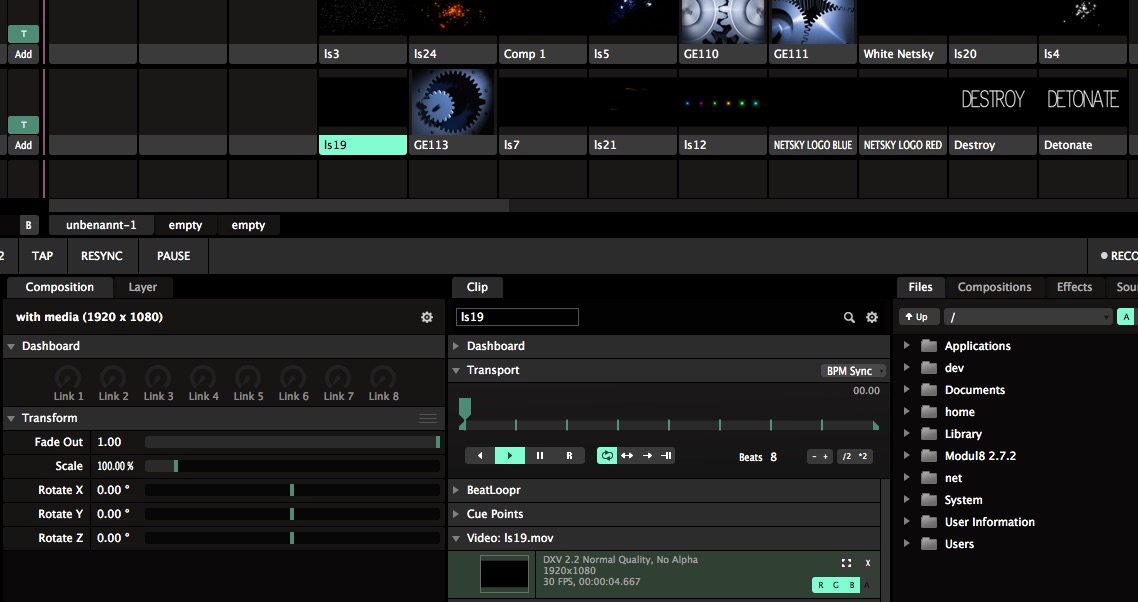This screenshot has width=1138, height=602.
Task: Toggle the G color channel button
Action: coord(836,585)
